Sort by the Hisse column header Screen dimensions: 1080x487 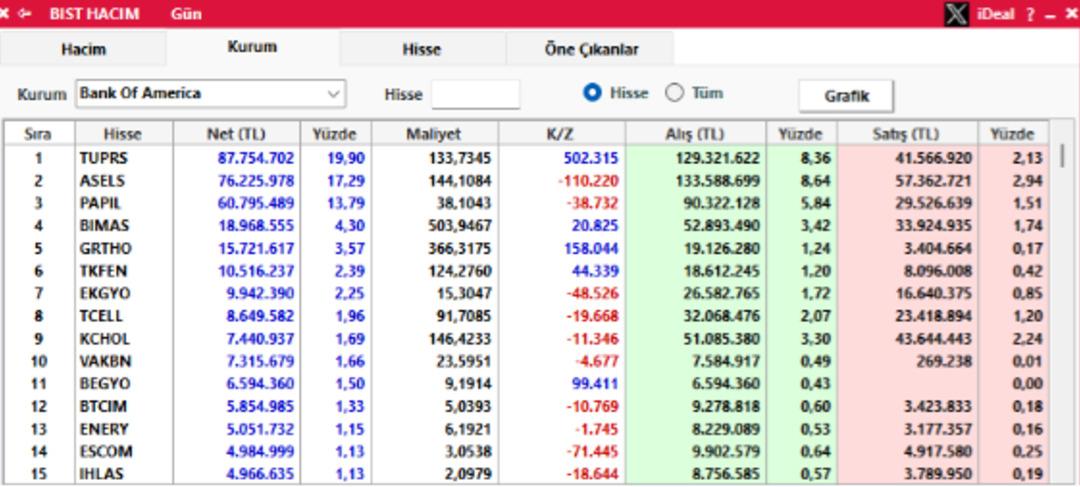[123, 134]
